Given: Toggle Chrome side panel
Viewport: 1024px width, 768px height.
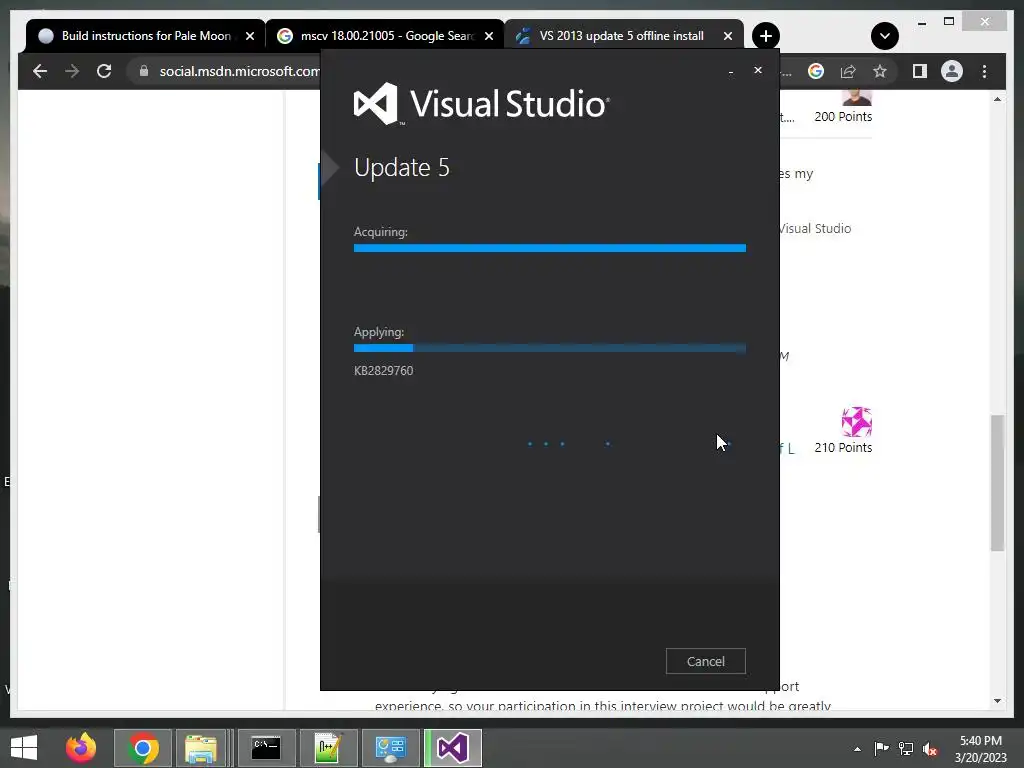Looking at the screenshot, I should pos(920,71).
